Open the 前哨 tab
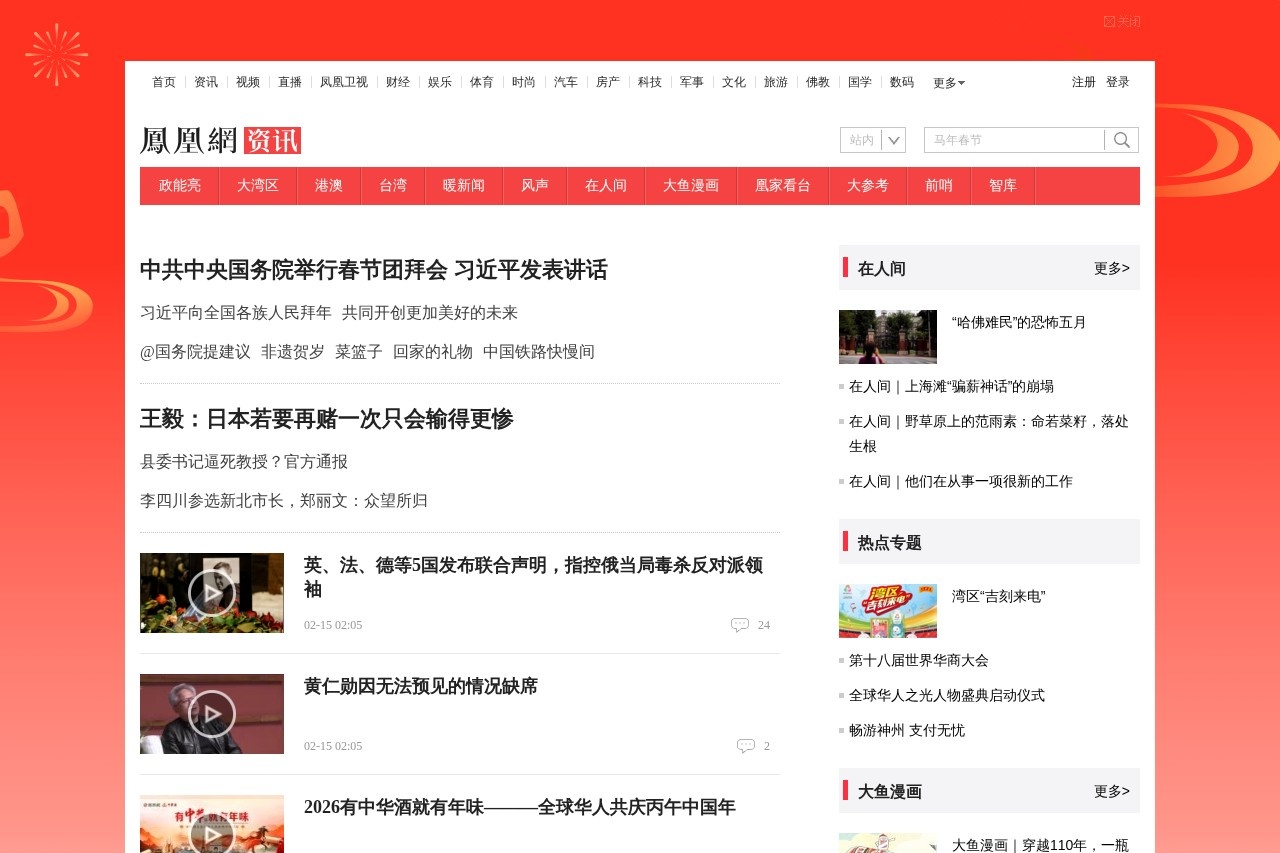The height and width of the screenshot is (853, 1280). click(939, 186)
